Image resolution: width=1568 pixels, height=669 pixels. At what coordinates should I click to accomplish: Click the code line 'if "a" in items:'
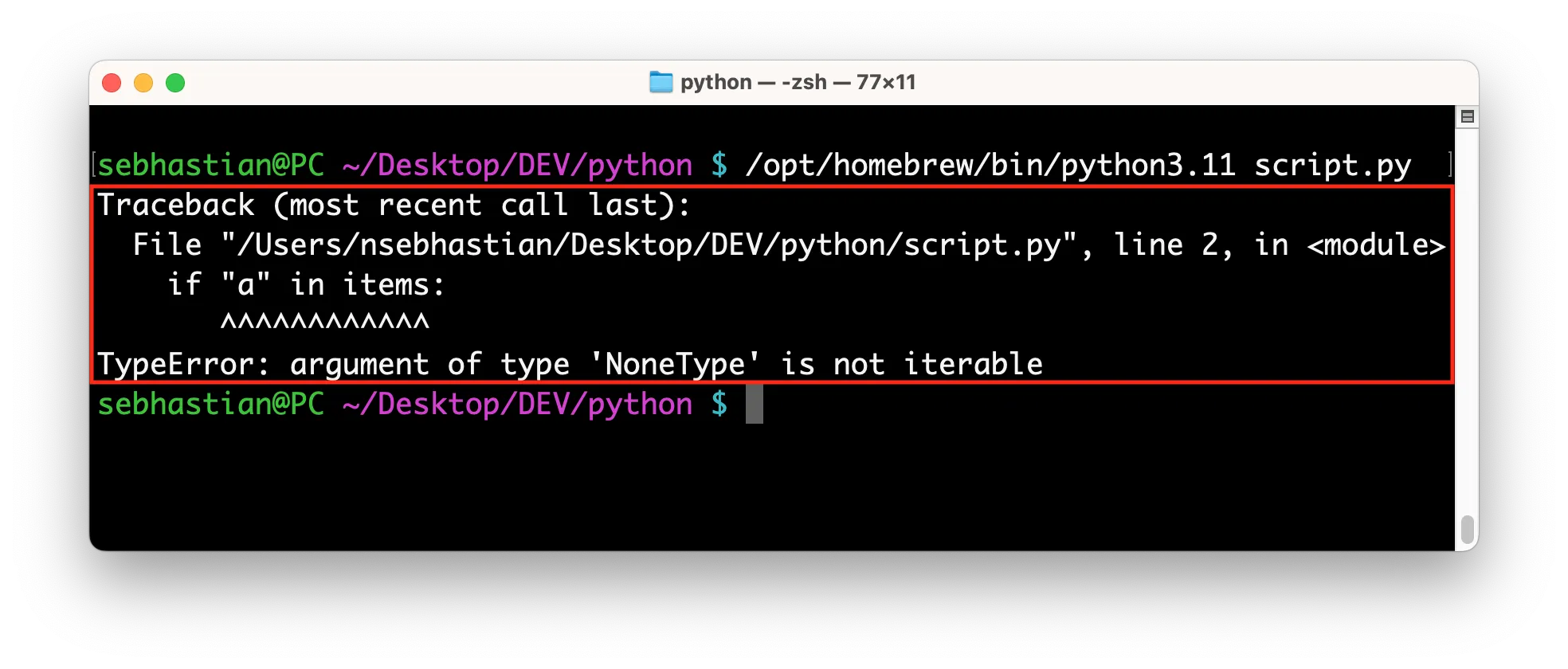coord(307,285)
